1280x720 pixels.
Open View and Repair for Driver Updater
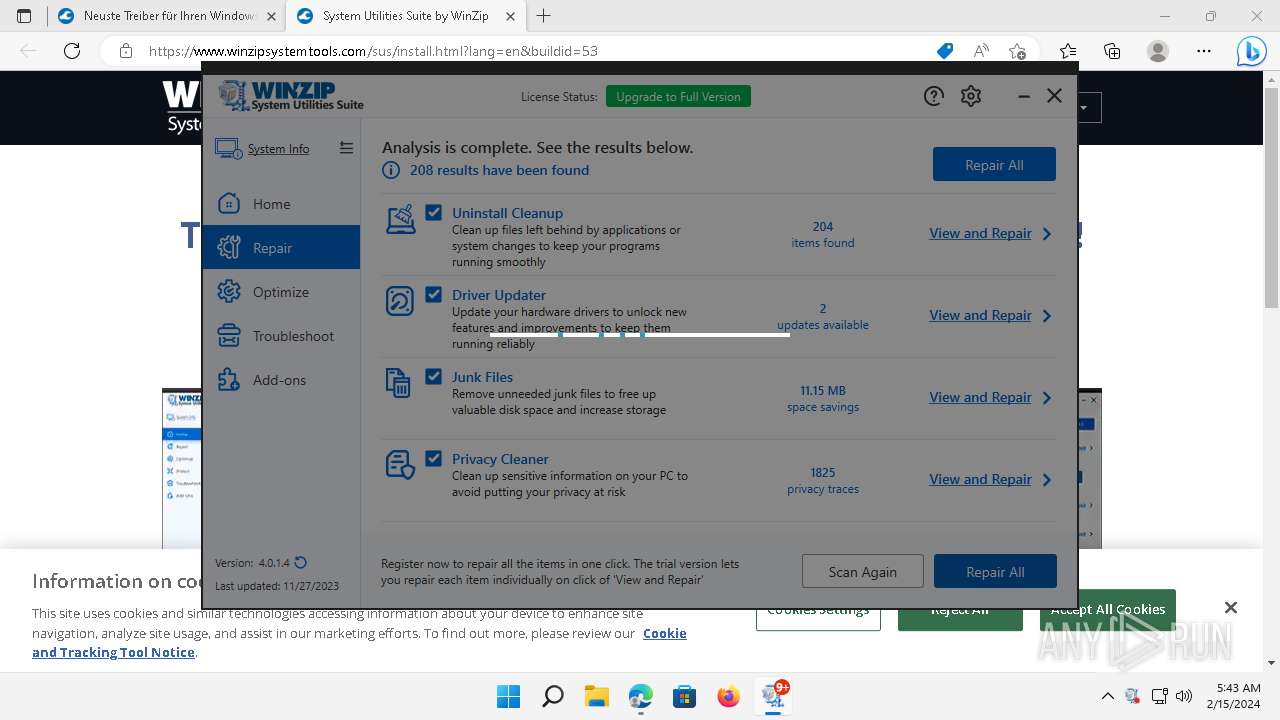980,315
